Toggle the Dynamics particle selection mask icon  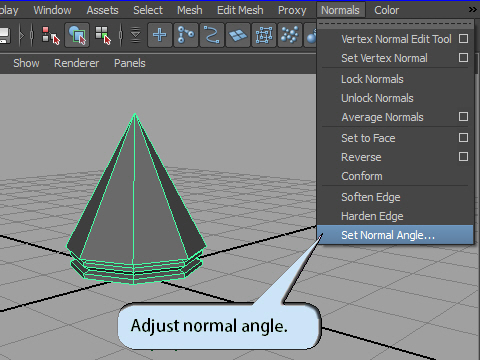coord(290,35)
